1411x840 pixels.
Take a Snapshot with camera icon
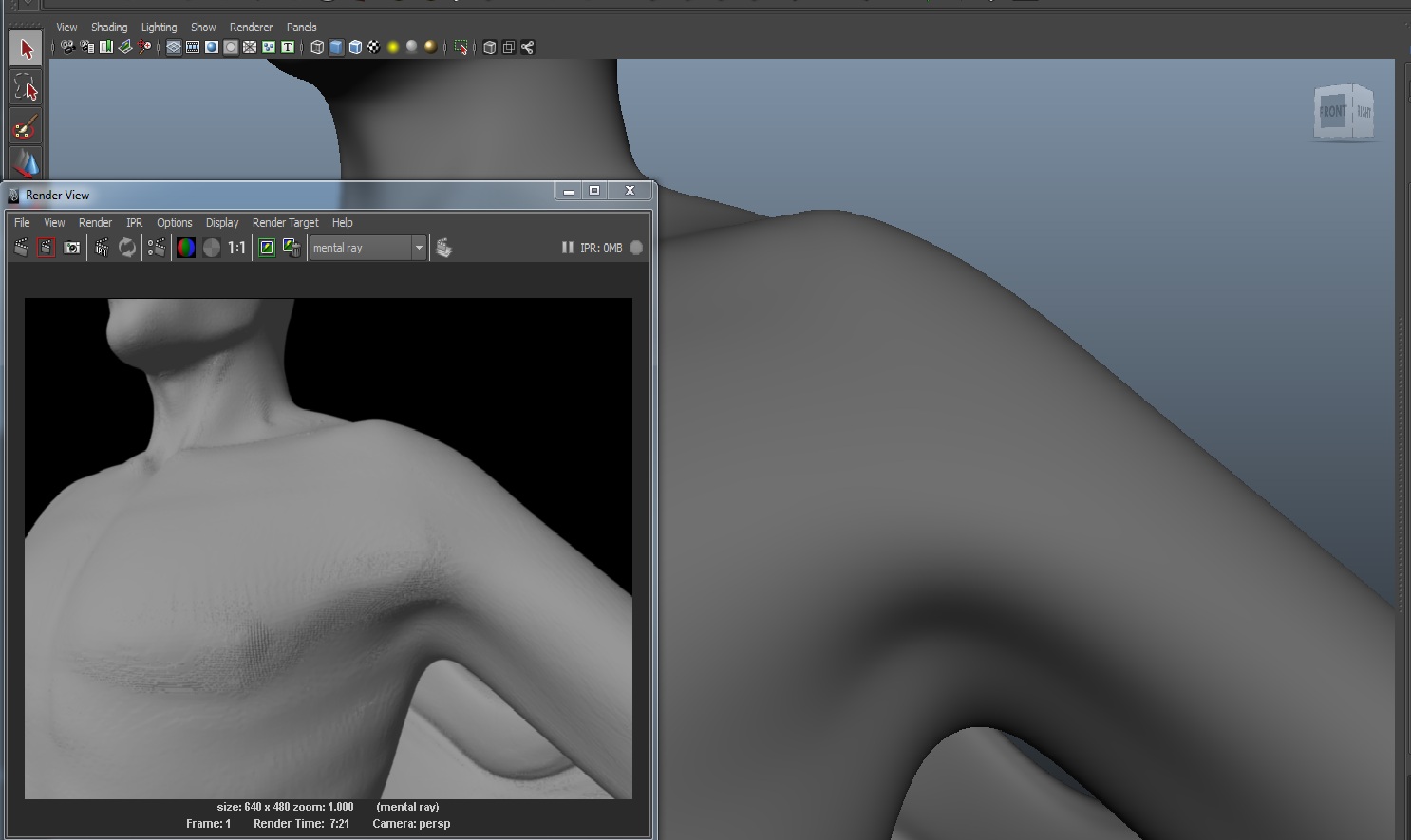click(x=72, y=248)
